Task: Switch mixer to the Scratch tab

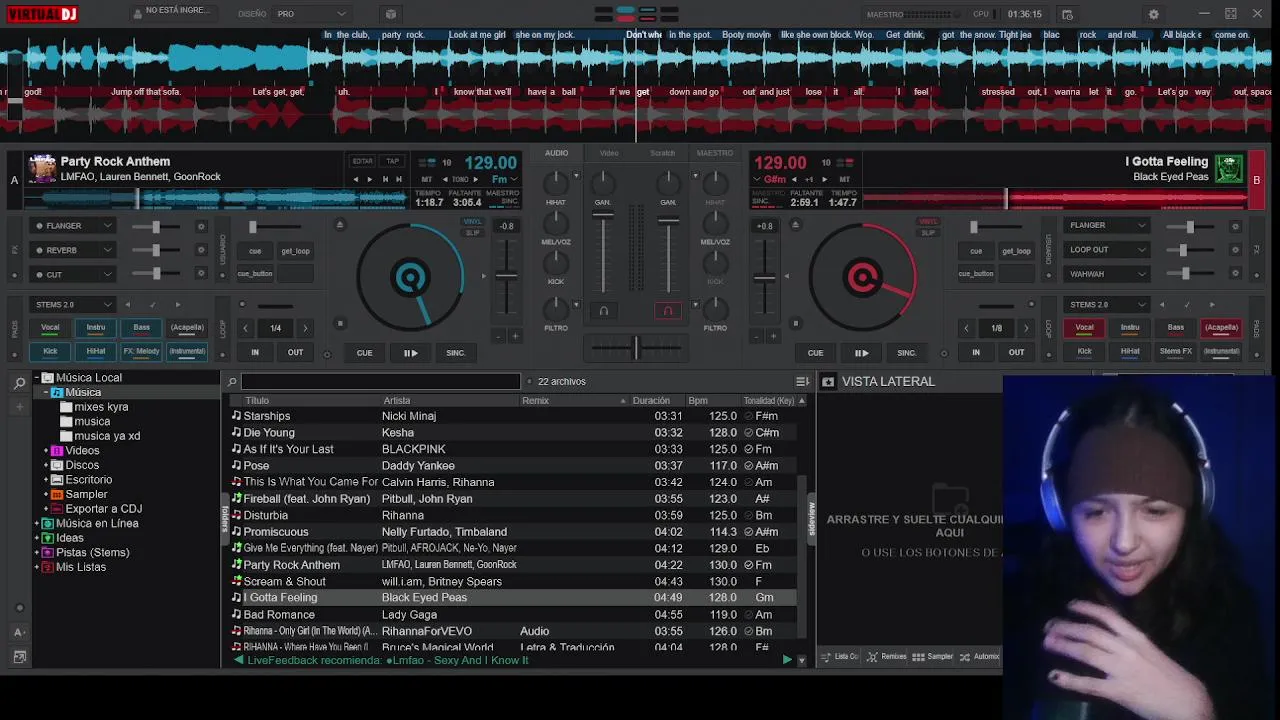Action: click(663, 153)
